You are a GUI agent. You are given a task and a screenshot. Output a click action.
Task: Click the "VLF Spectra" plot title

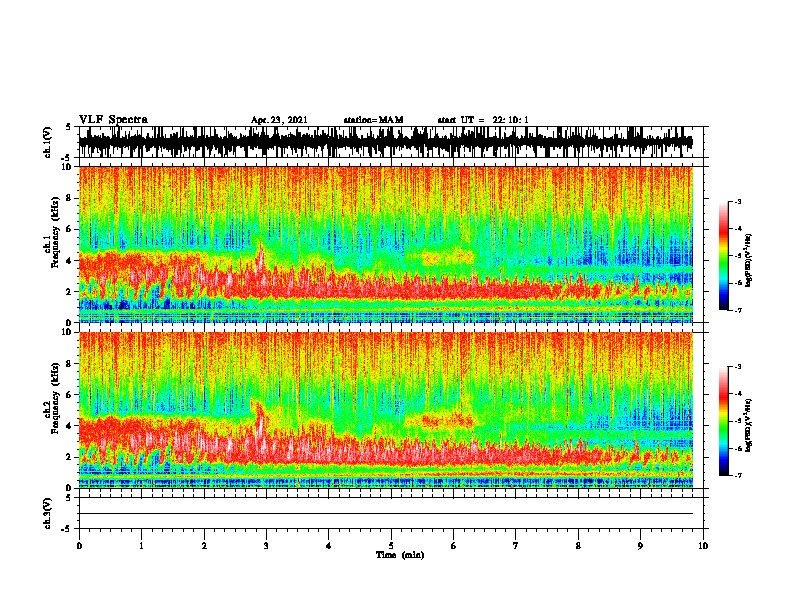pos(113,120)
